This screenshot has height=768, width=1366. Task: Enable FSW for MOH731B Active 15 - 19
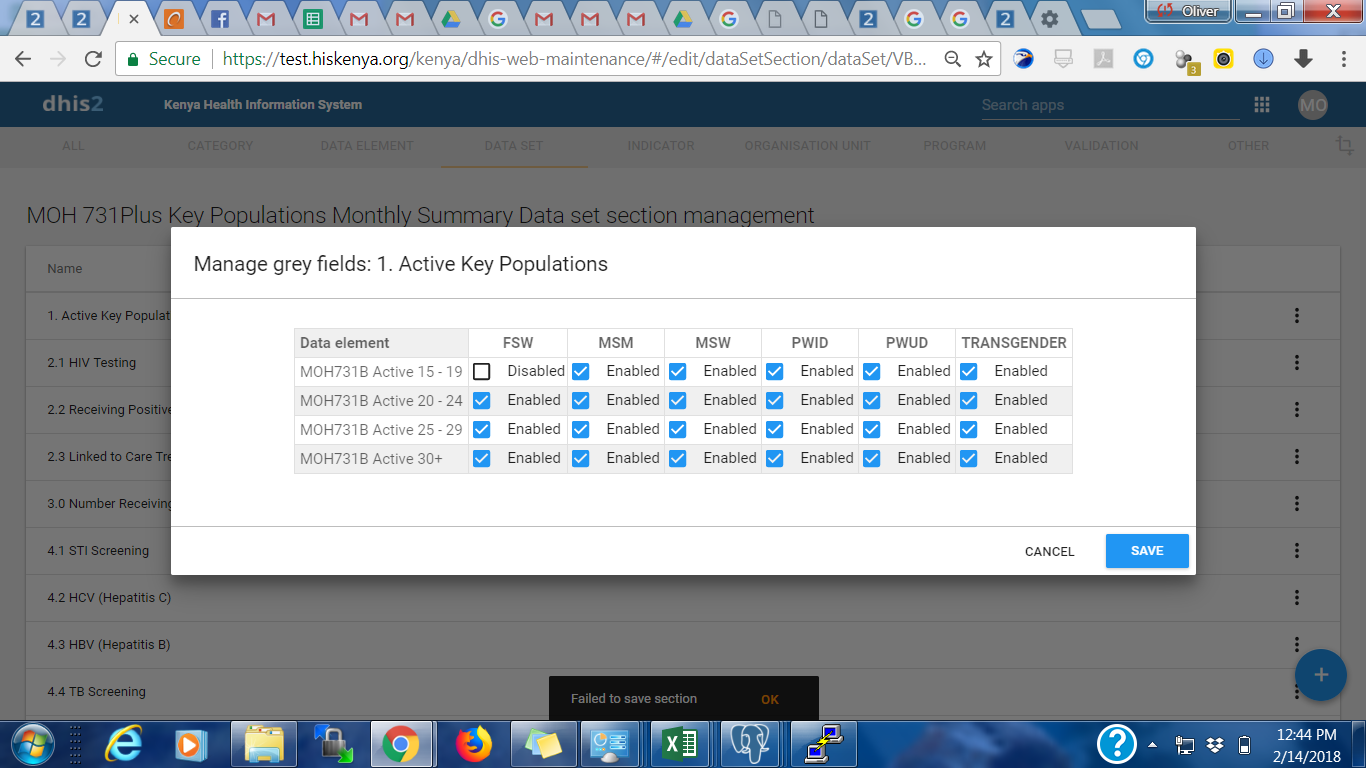pos(482,372)
